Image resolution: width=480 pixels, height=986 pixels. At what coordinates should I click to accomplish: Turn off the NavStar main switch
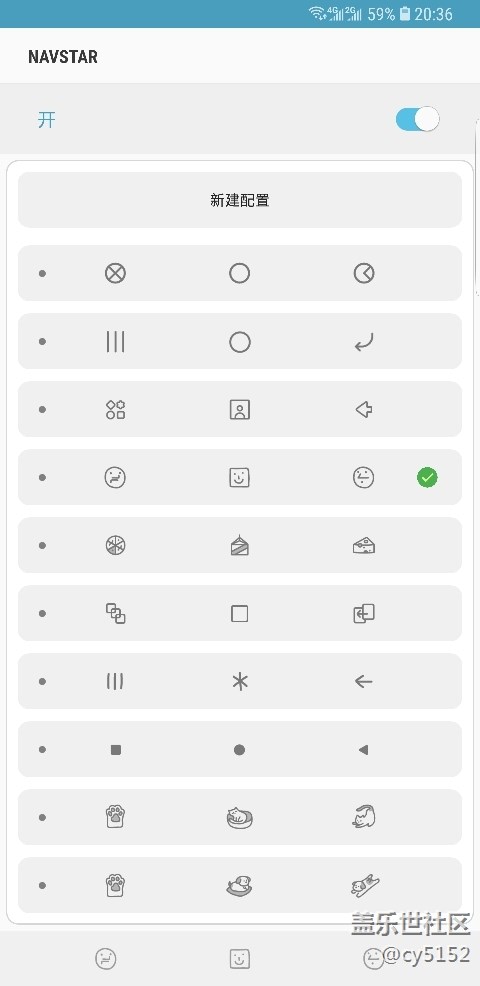(417, 119)
